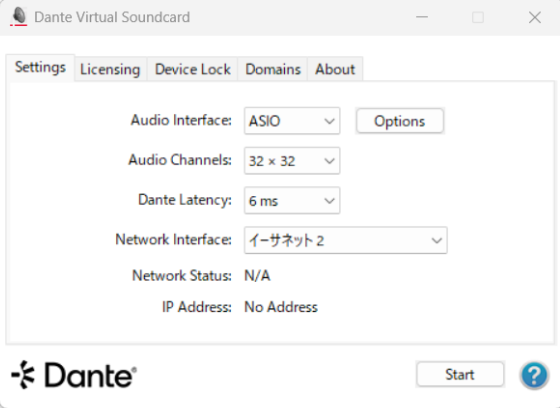Click the Dante Virtual Soundcard title bar icon
The width and height of the screenshot is (560, 408).
(19, 17)
